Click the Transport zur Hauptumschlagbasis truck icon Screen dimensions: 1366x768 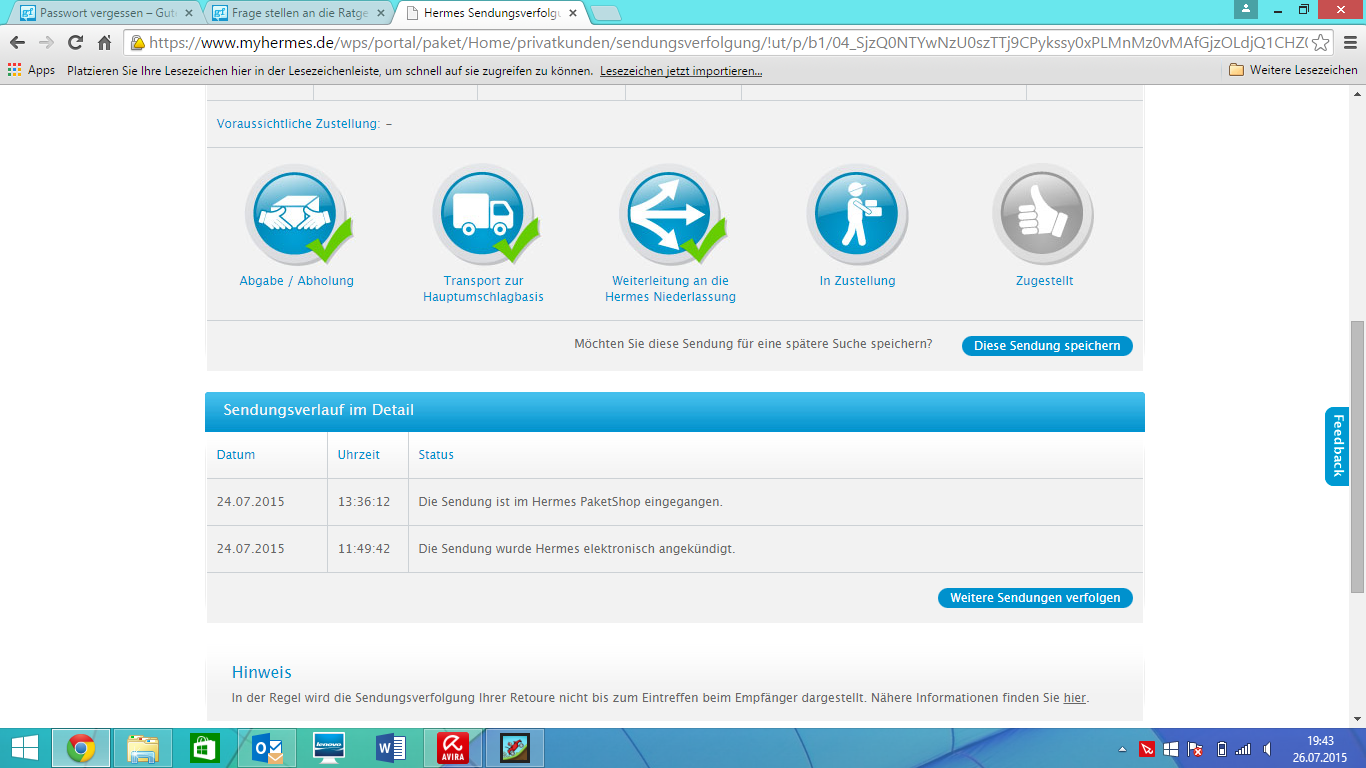[483, 214]
